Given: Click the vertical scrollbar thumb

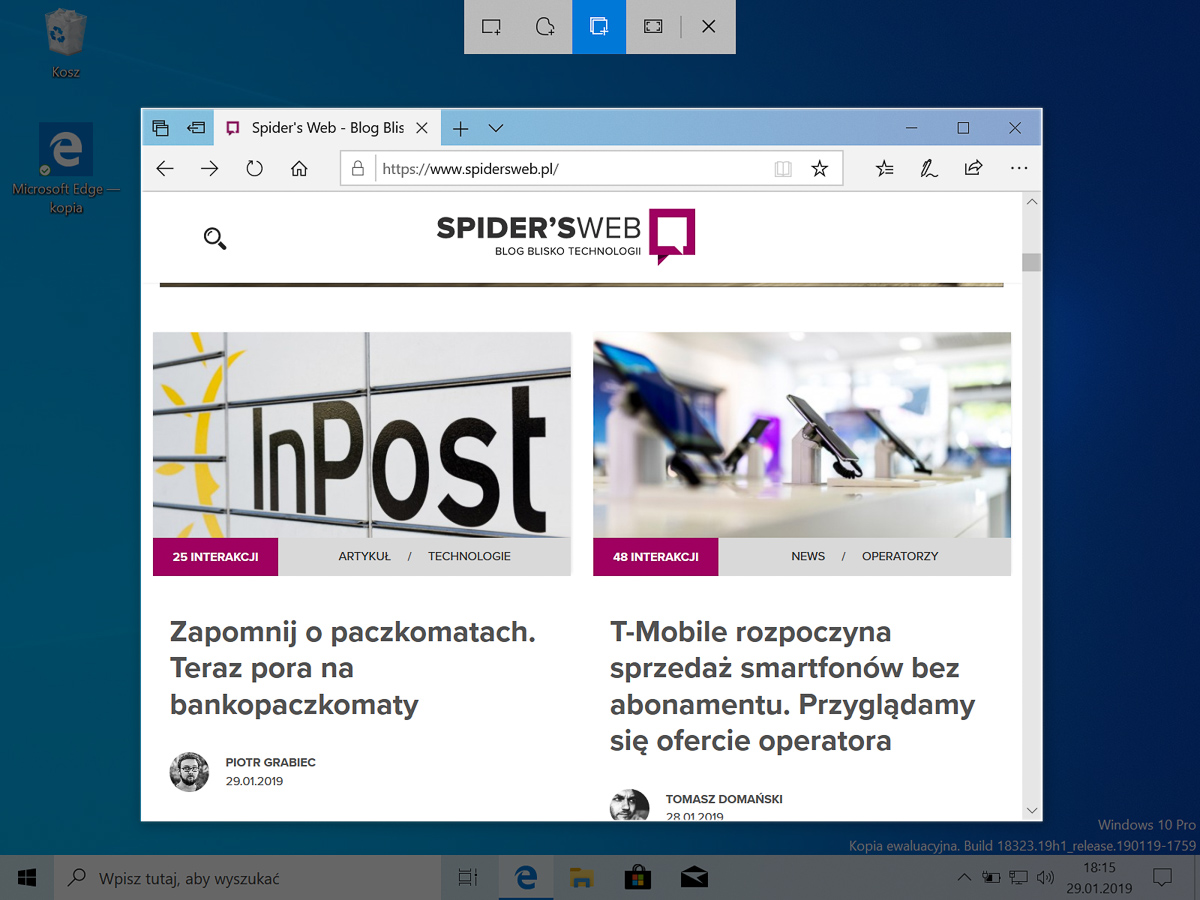Looking at the screenshot, I should click(1031, 263).
